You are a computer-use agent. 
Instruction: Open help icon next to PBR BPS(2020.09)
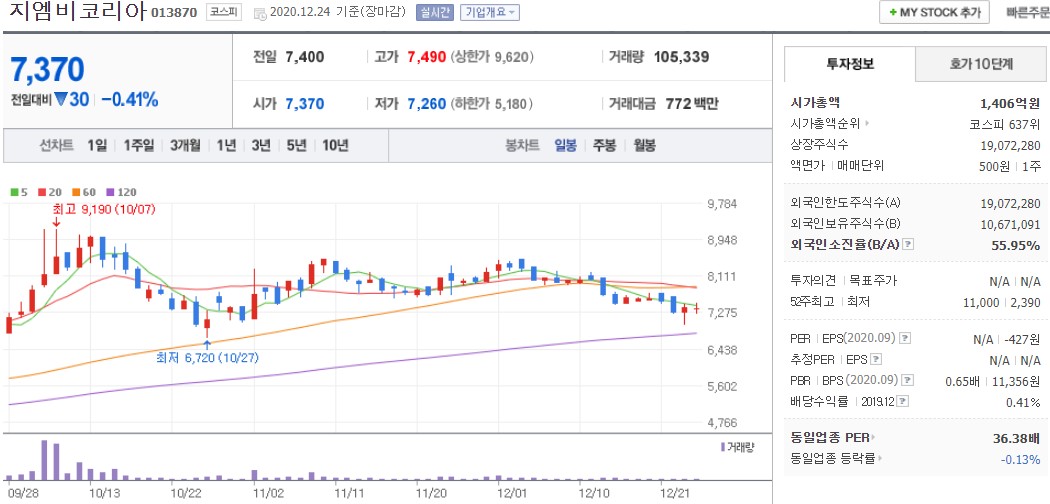(907, 380)
